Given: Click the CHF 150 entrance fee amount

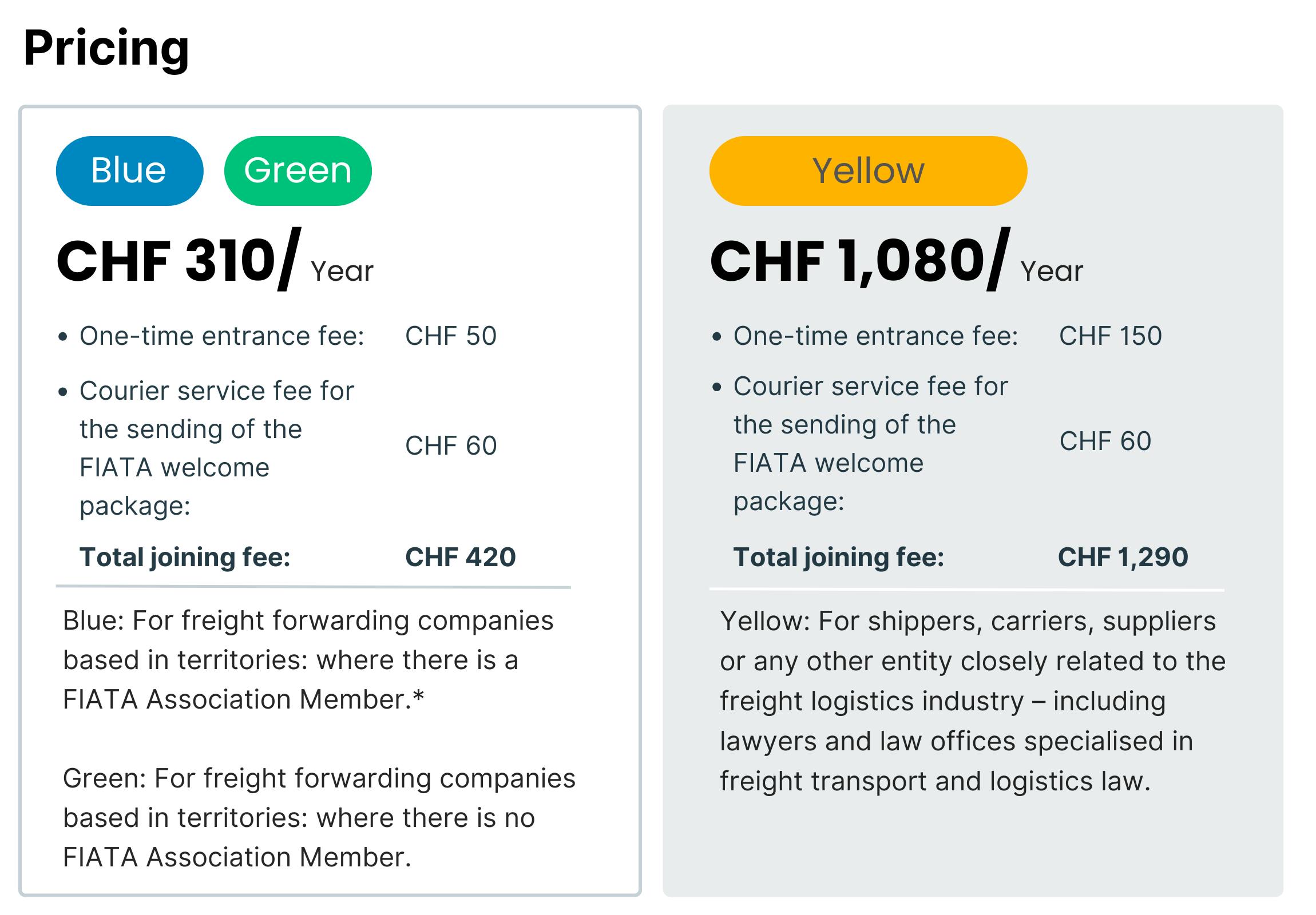Looking at the screenshot, I should (1109, 336).
